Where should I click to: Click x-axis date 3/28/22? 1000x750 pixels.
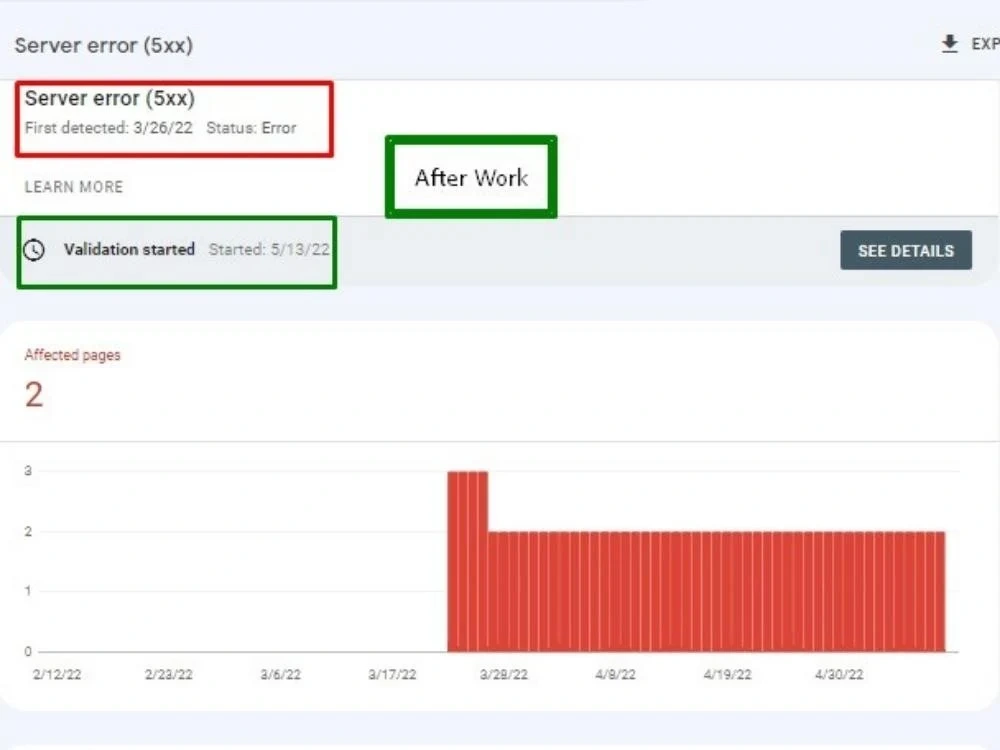504,674
